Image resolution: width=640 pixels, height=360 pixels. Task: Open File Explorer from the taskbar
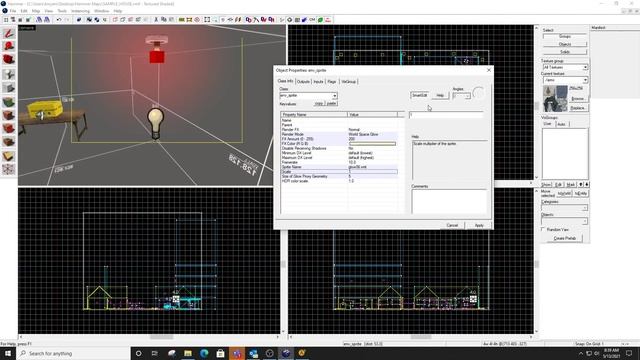188,353
